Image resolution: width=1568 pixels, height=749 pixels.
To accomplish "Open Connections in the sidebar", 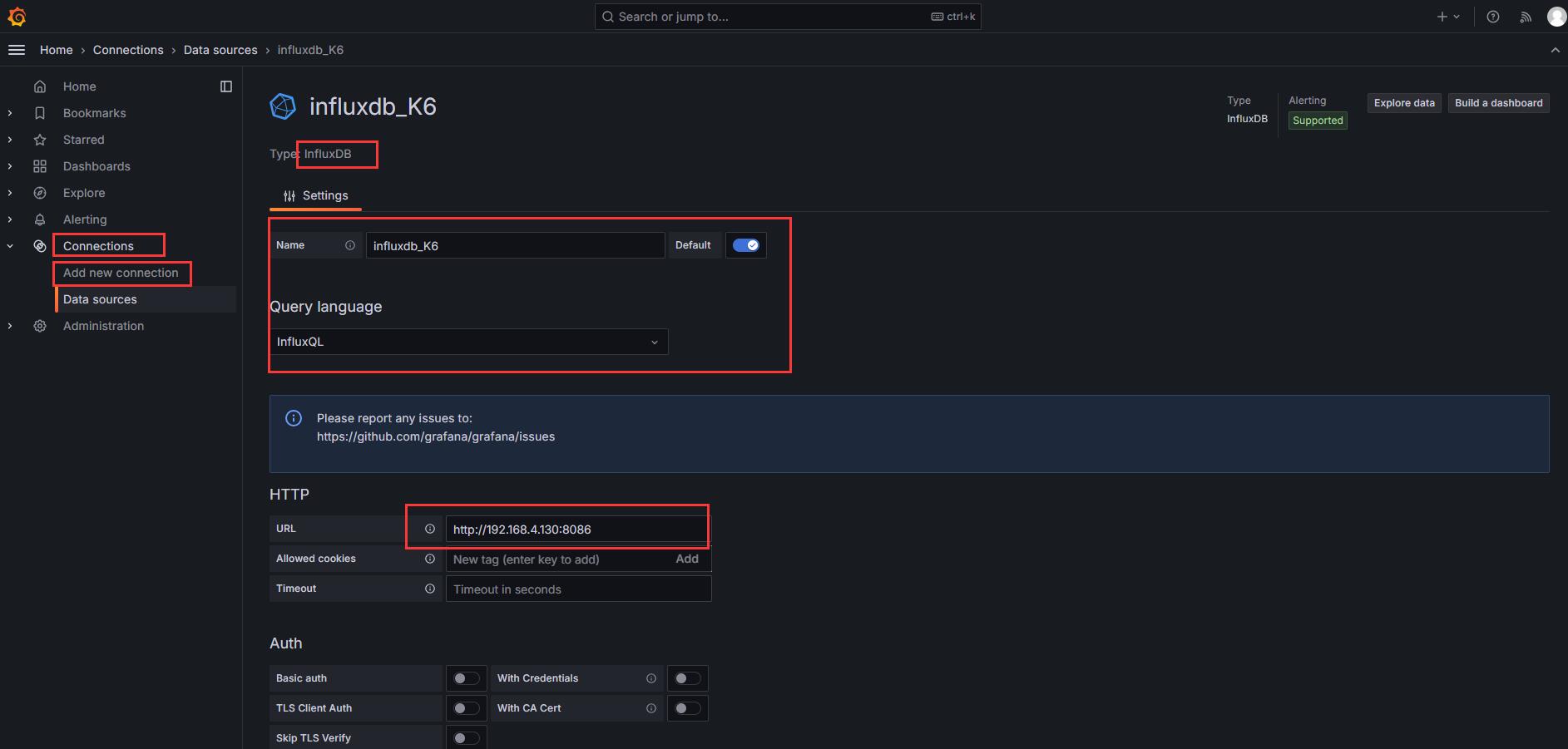I will pos(98,246).
